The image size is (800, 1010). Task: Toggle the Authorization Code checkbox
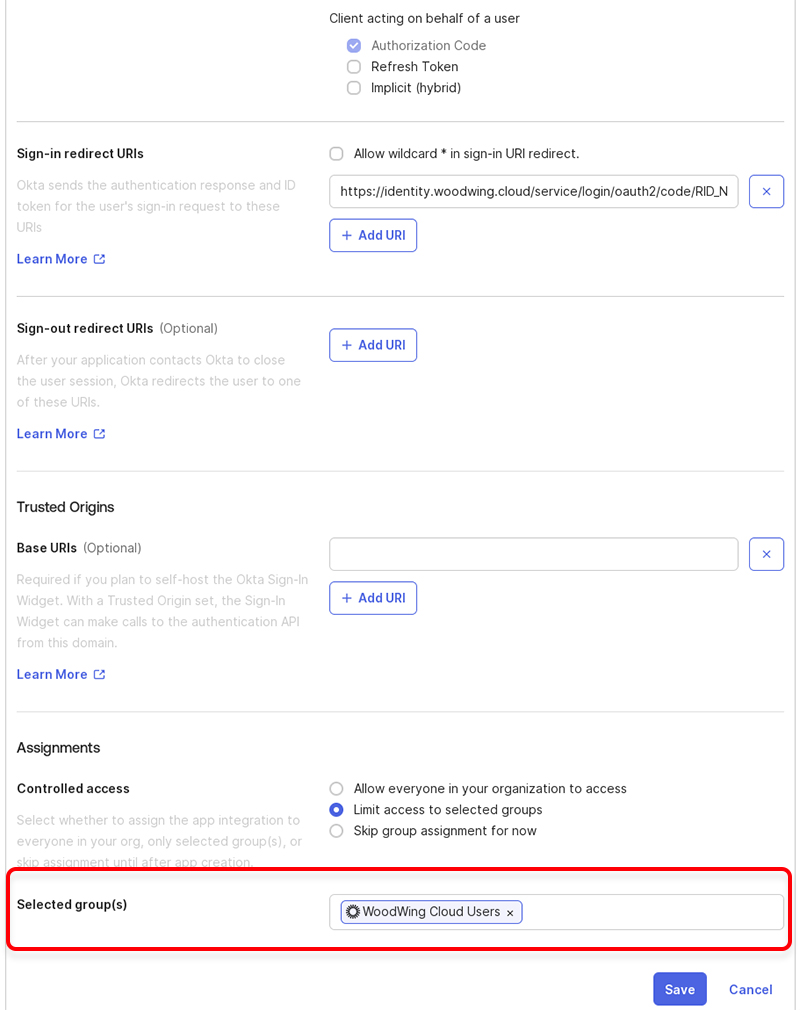[354, 46]
